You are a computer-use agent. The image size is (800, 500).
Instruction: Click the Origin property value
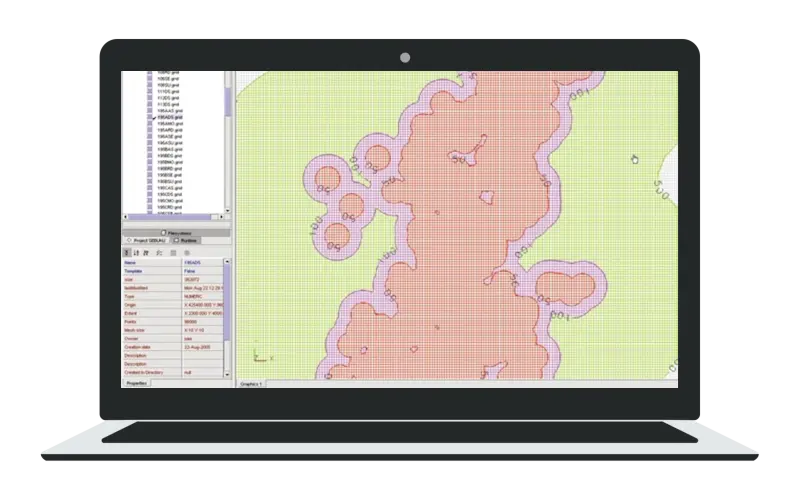click(x=203, y=305)
